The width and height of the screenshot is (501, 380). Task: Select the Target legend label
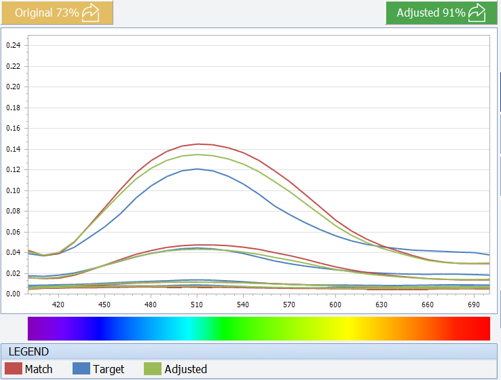[x=108, y=369]
